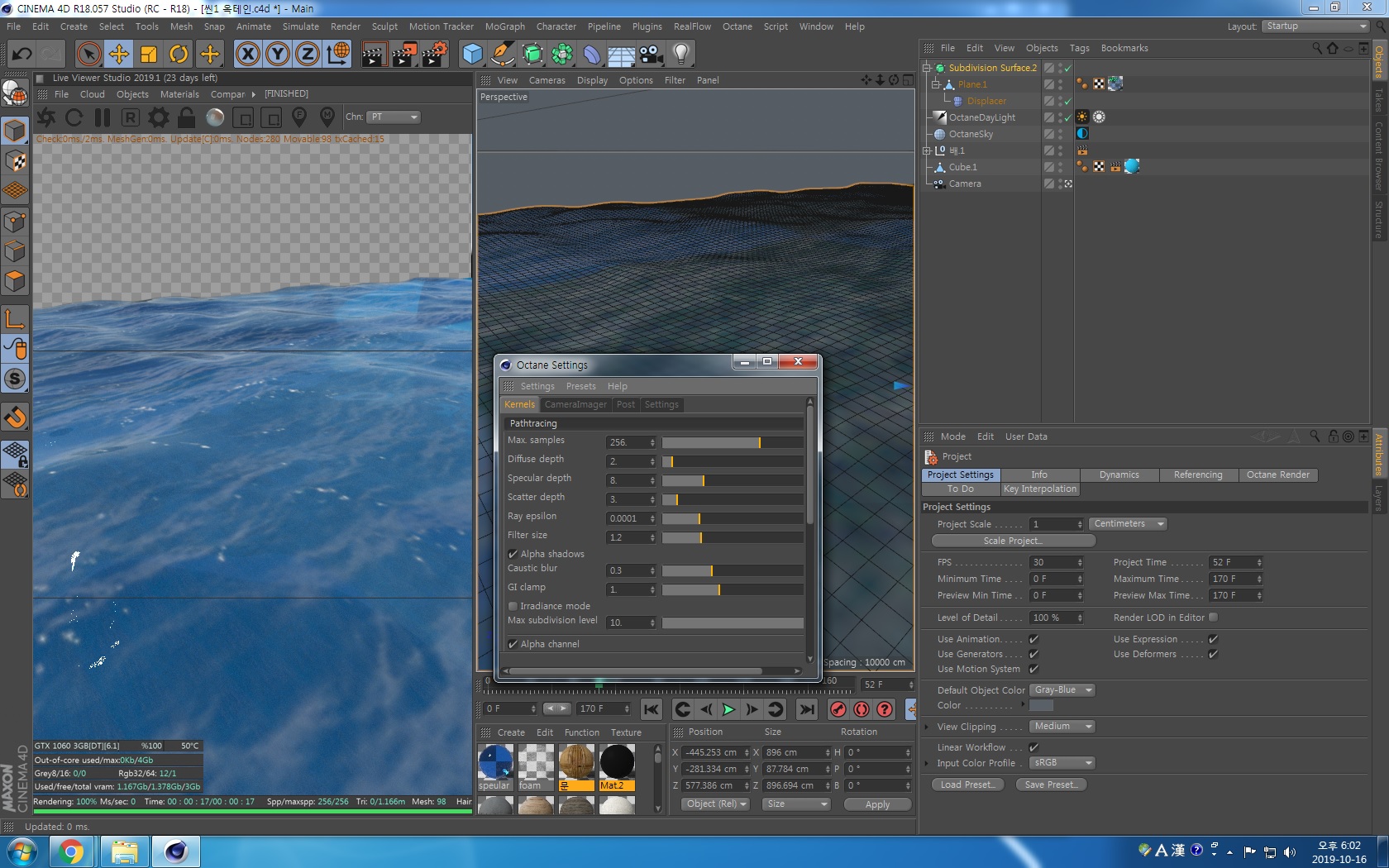Open the Octane menu in main menu bar
1389x868 pixels.
(x=737, y=26)
